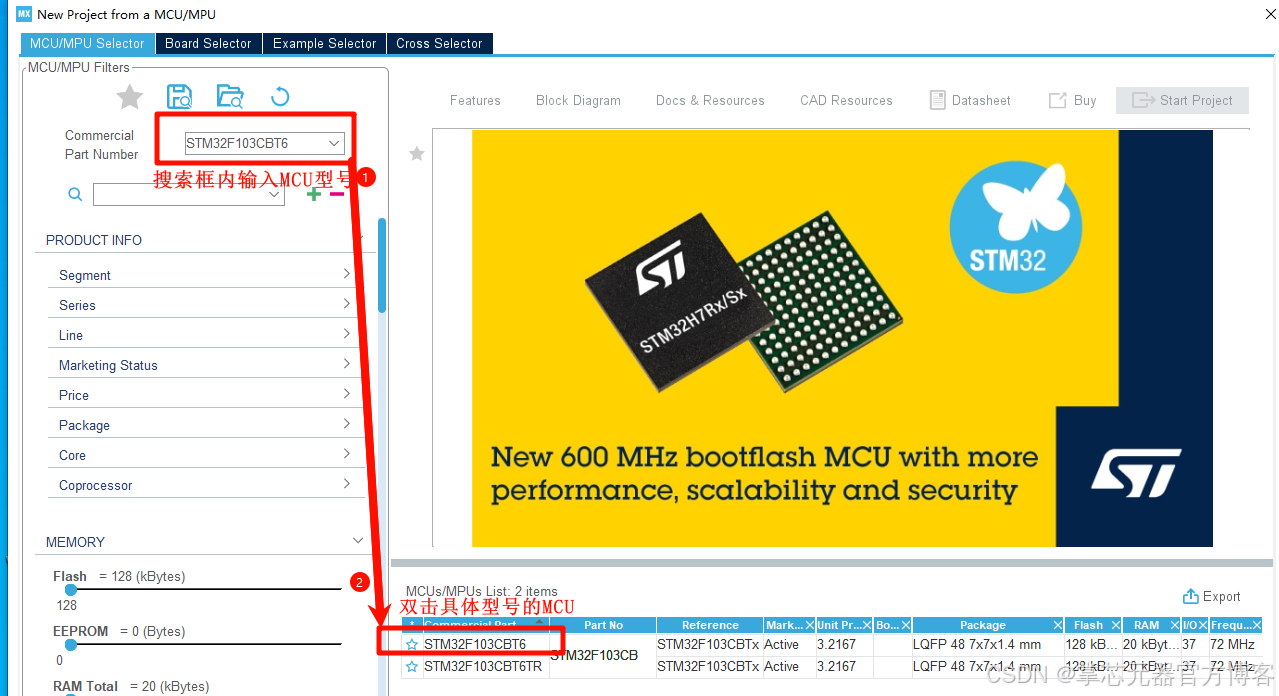Close the I/O column with its X
The image size is (1279, 696).
coord(1202,626)
